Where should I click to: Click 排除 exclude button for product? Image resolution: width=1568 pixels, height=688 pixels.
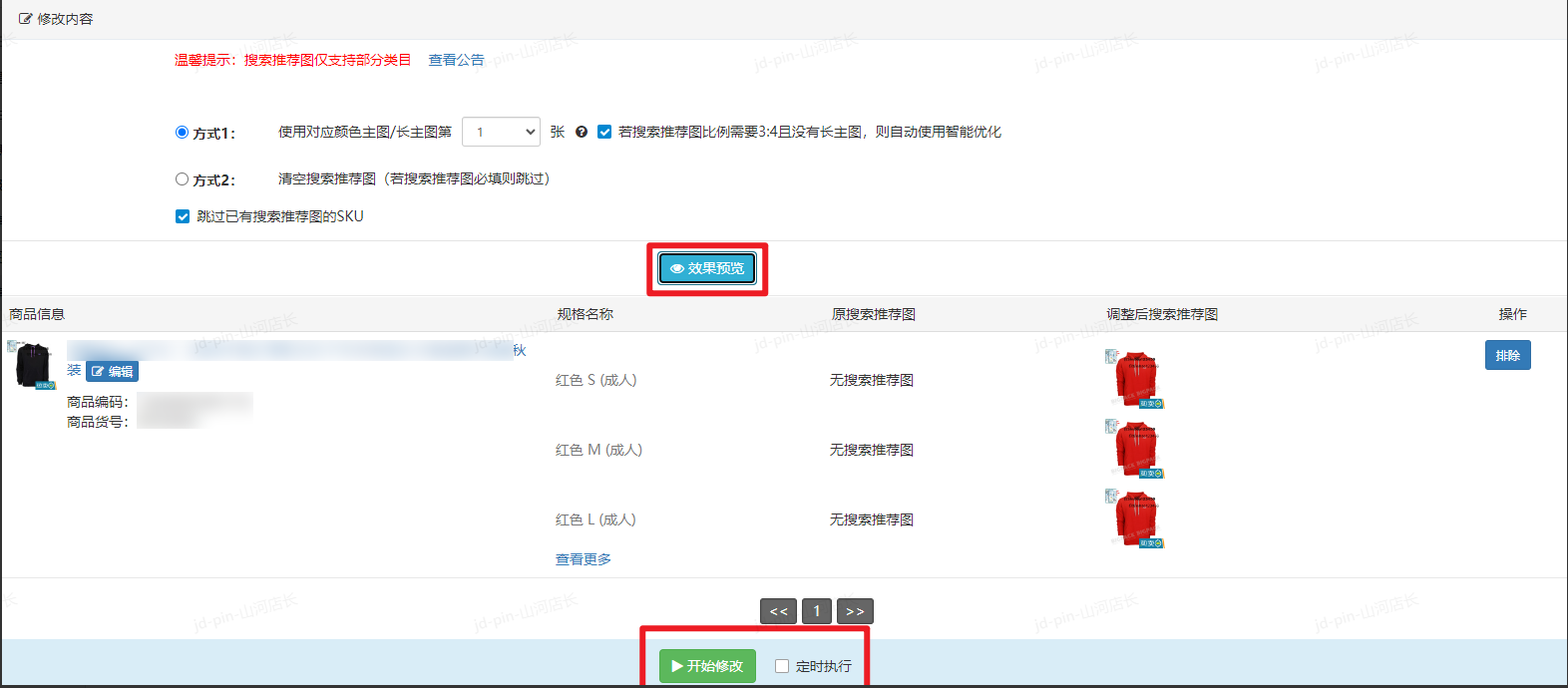[x=1507, y=355]
